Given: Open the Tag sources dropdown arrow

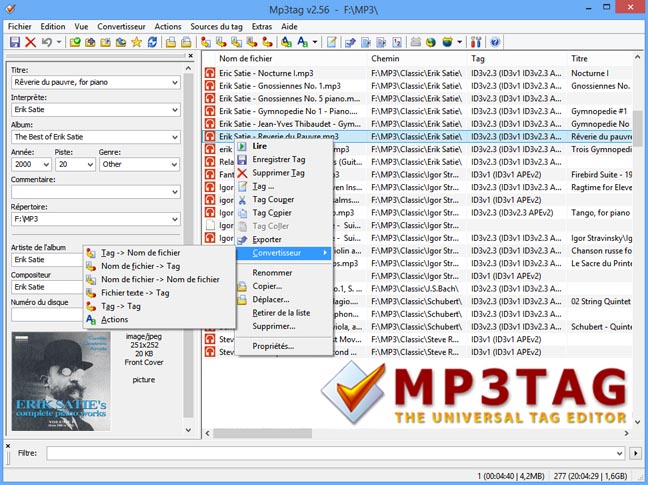Looking at the screenshot, I should tap(459, 42).
